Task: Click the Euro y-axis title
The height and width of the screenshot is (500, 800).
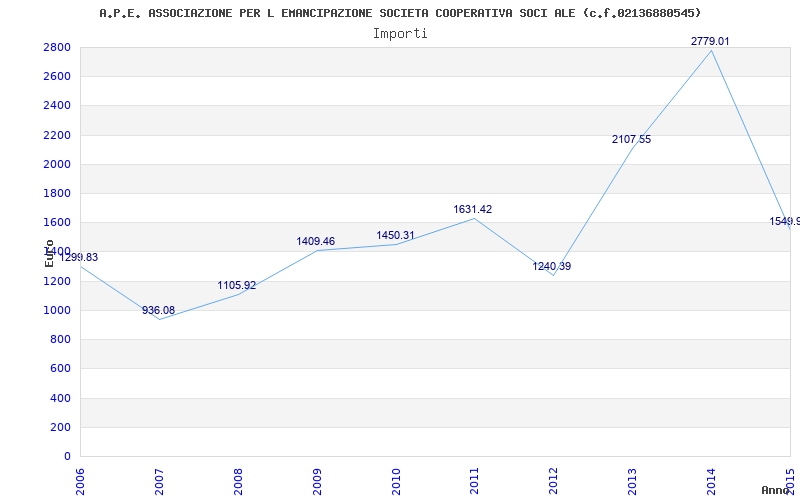Action: 49,253
